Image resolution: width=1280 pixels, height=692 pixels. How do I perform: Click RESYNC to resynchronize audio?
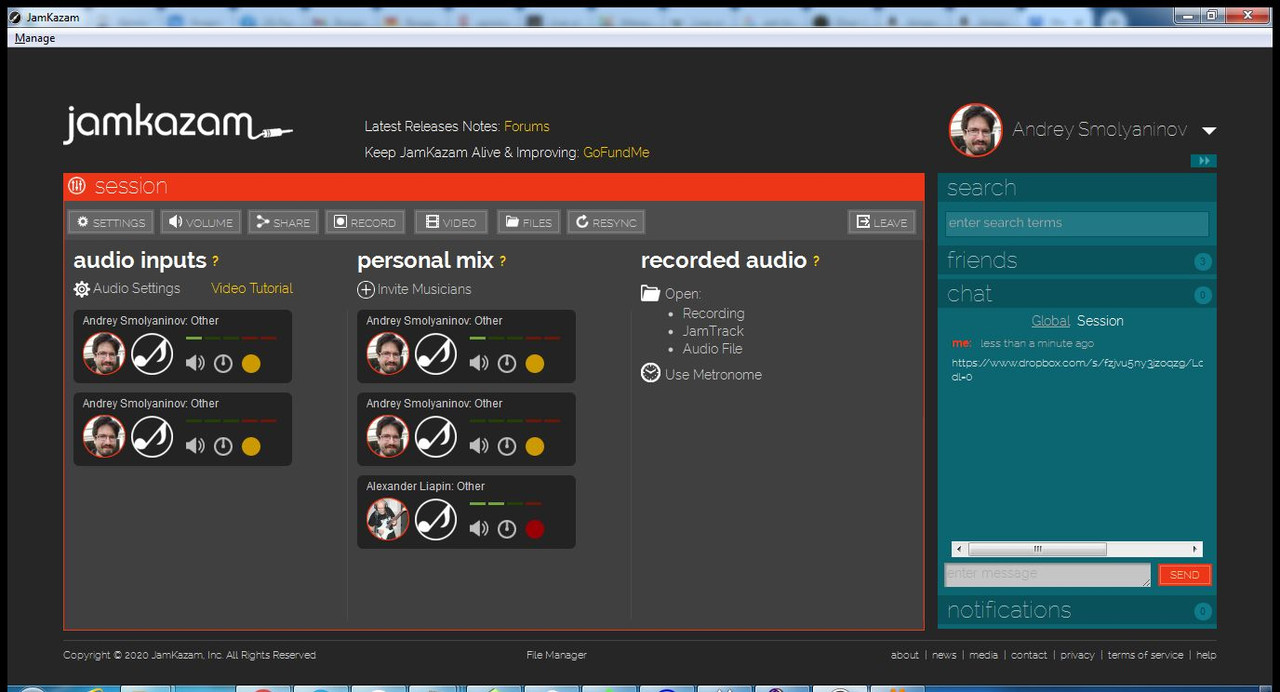(x=606, y=222)
